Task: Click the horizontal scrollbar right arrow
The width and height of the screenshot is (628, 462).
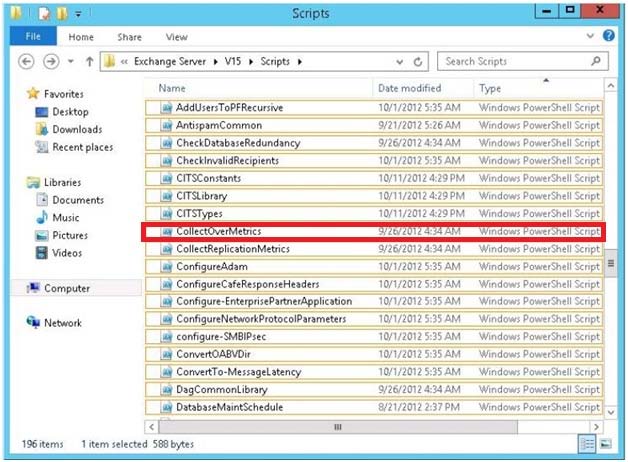Action: coord(596,427)
